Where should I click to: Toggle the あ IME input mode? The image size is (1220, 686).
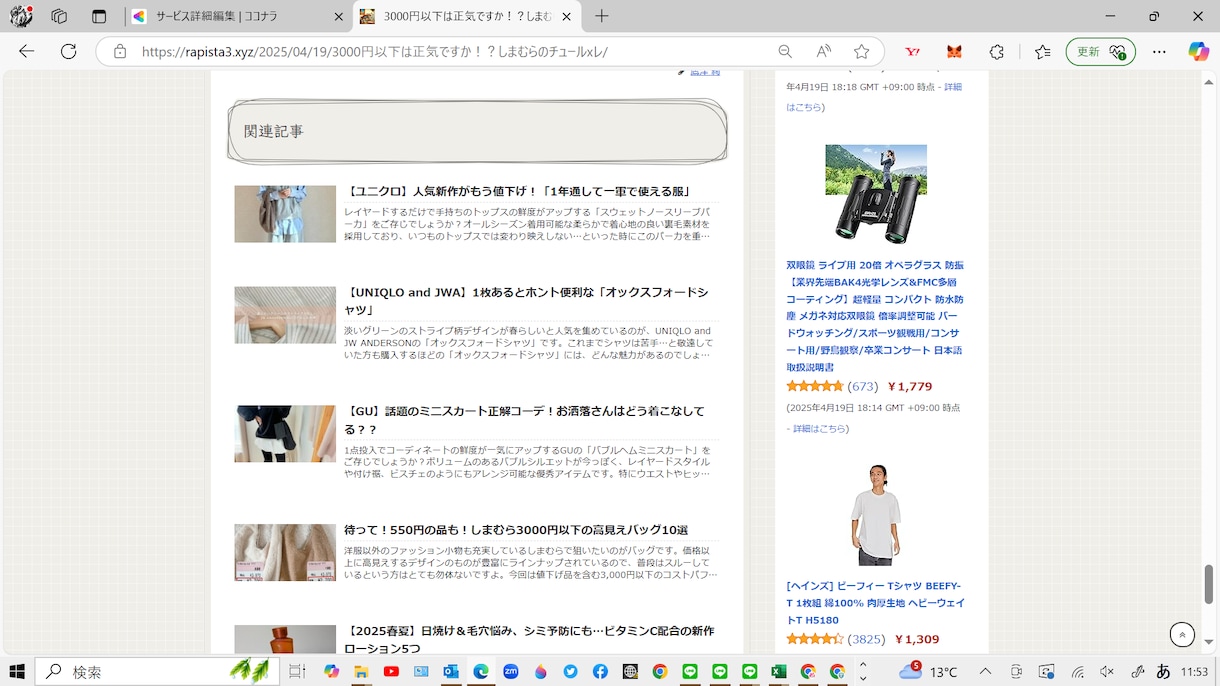click(1163, 672)
